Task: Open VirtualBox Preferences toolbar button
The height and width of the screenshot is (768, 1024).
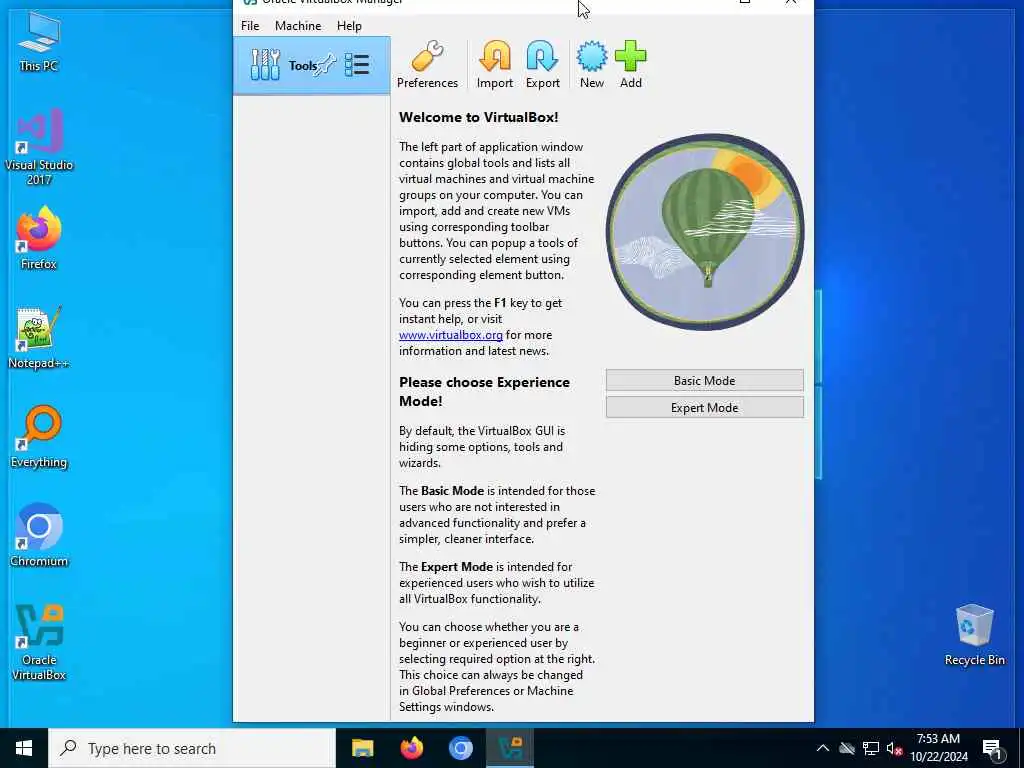Action: point(427,65)
